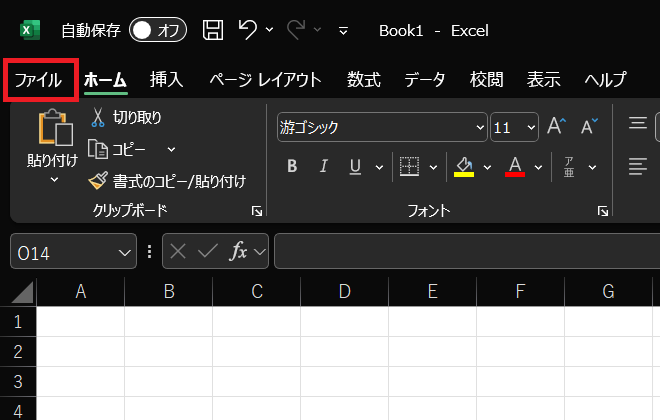Expand the Name Box dropdown arrow
660x420 pixels.
tap(125, 252)
